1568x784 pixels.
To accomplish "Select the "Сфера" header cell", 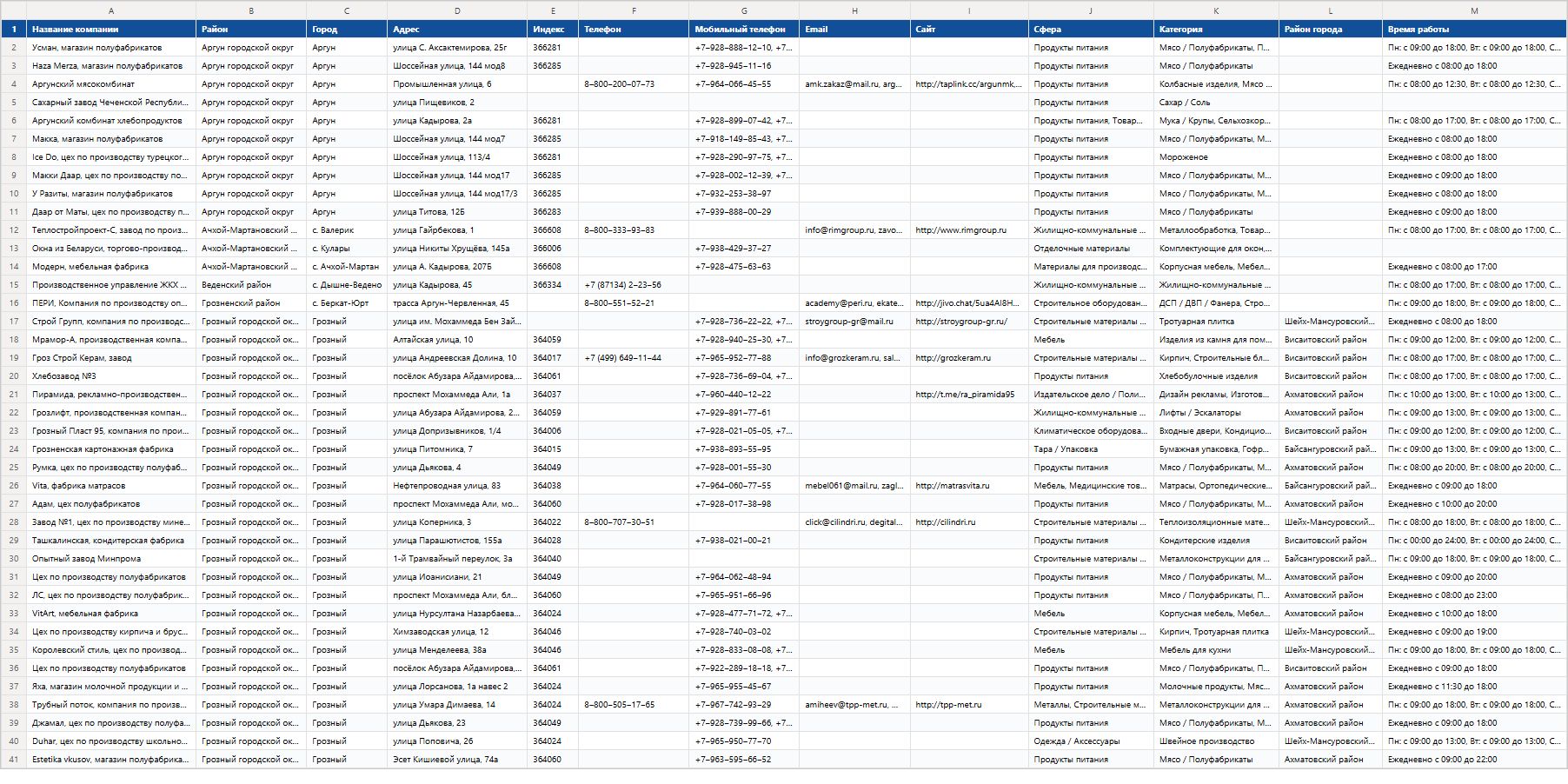I will pos(1091,29).
